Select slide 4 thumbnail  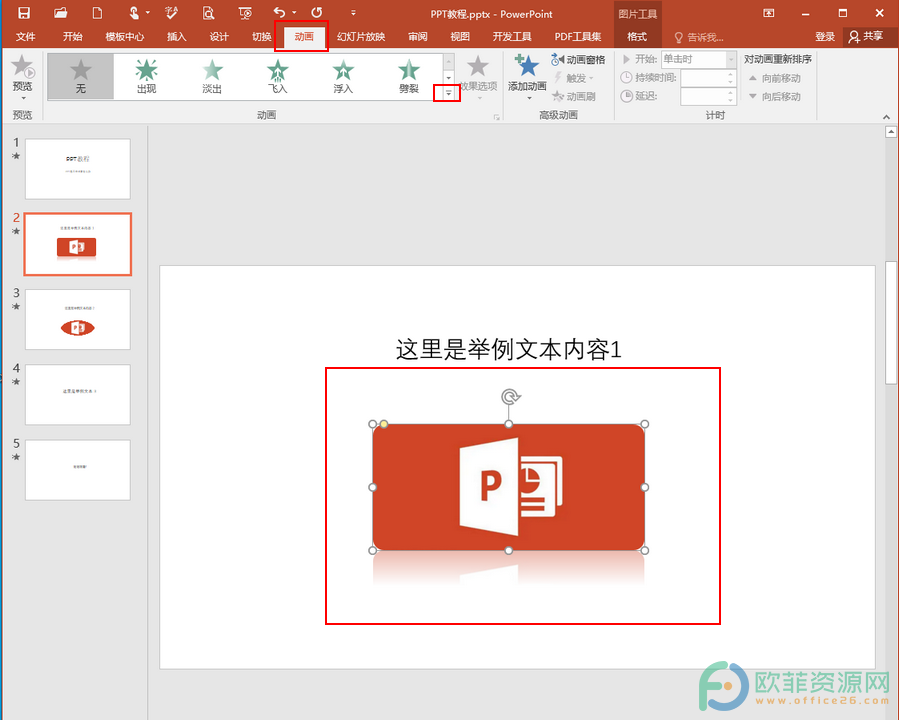click(x=77, y=394)
